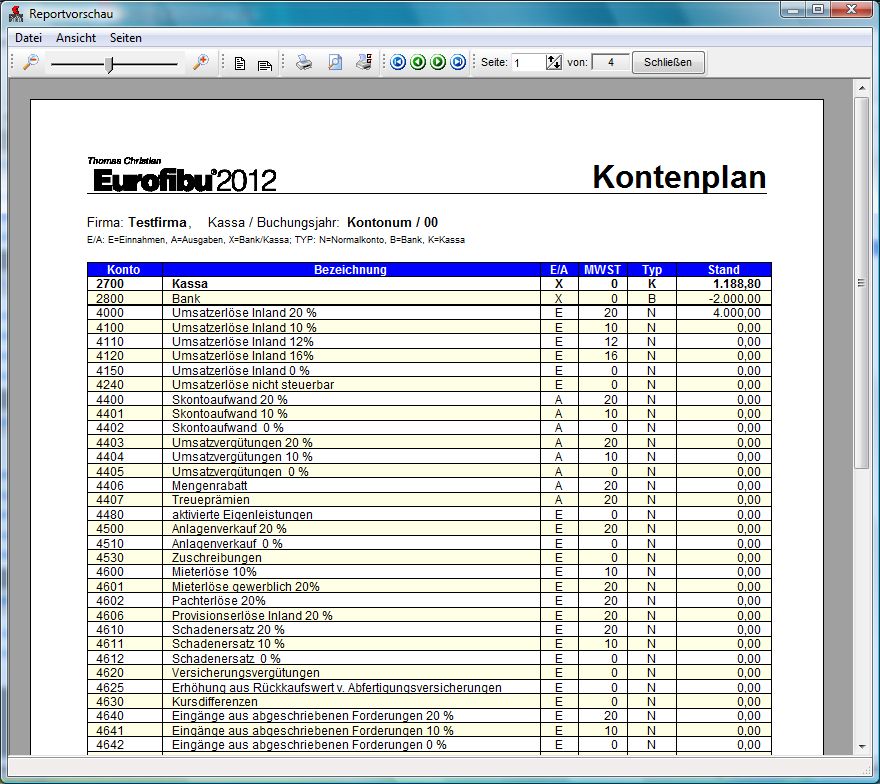
Task: Click the vertical scrollbar thumb
Action: pyautogui.click(x=861, y=282)
